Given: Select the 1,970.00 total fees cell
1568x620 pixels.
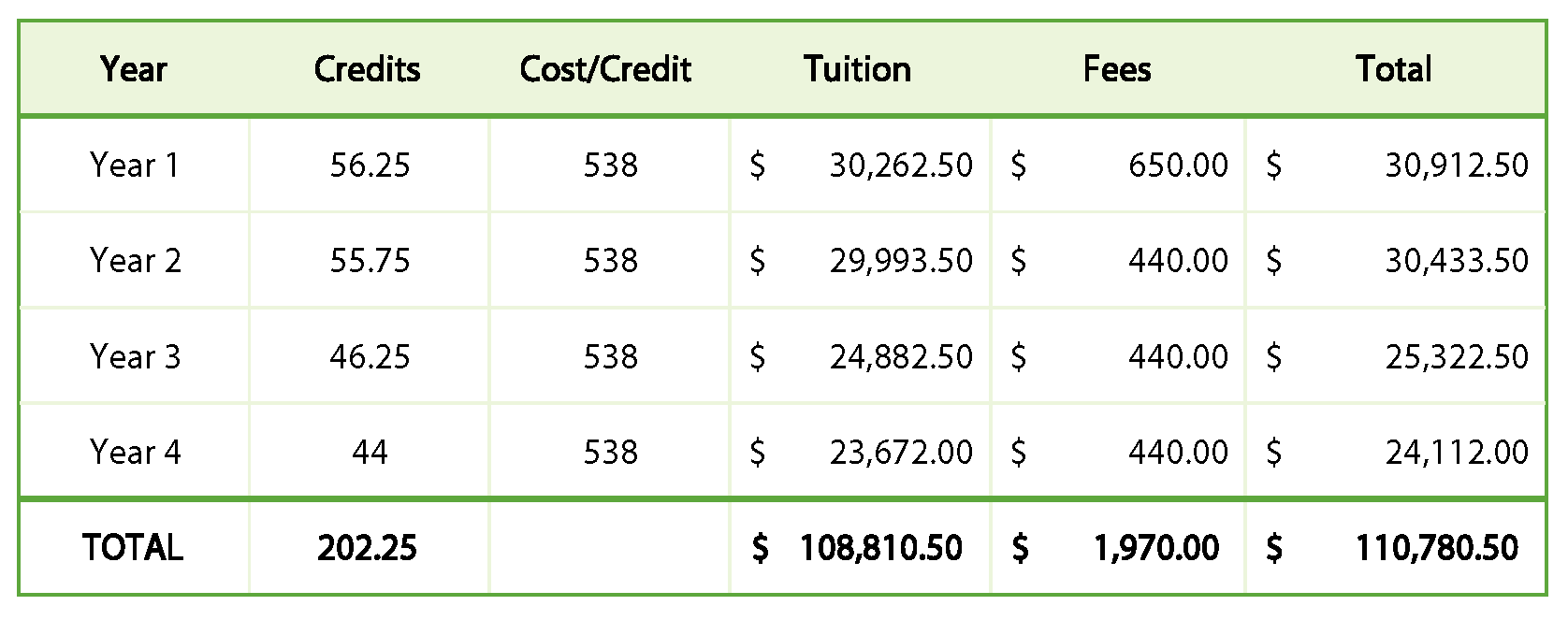Looking at the screenshot, I should pyautogui.click(x=1156, y=547).
